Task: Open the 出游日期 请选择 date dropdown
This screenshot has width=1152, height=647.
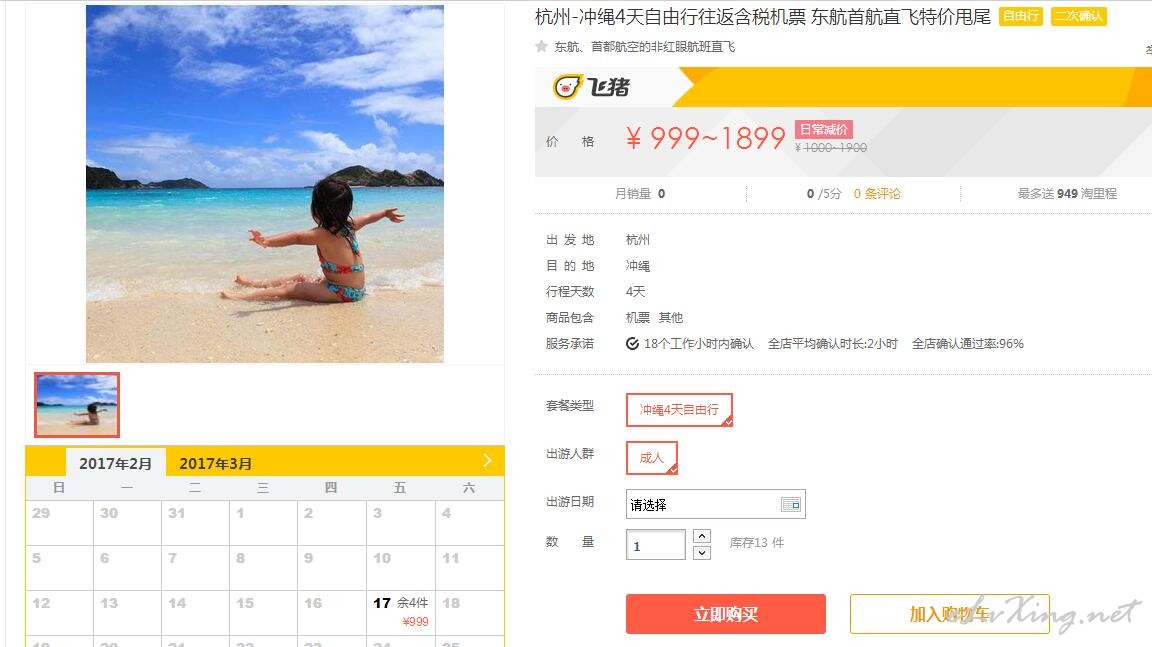Action: [716, 505]
